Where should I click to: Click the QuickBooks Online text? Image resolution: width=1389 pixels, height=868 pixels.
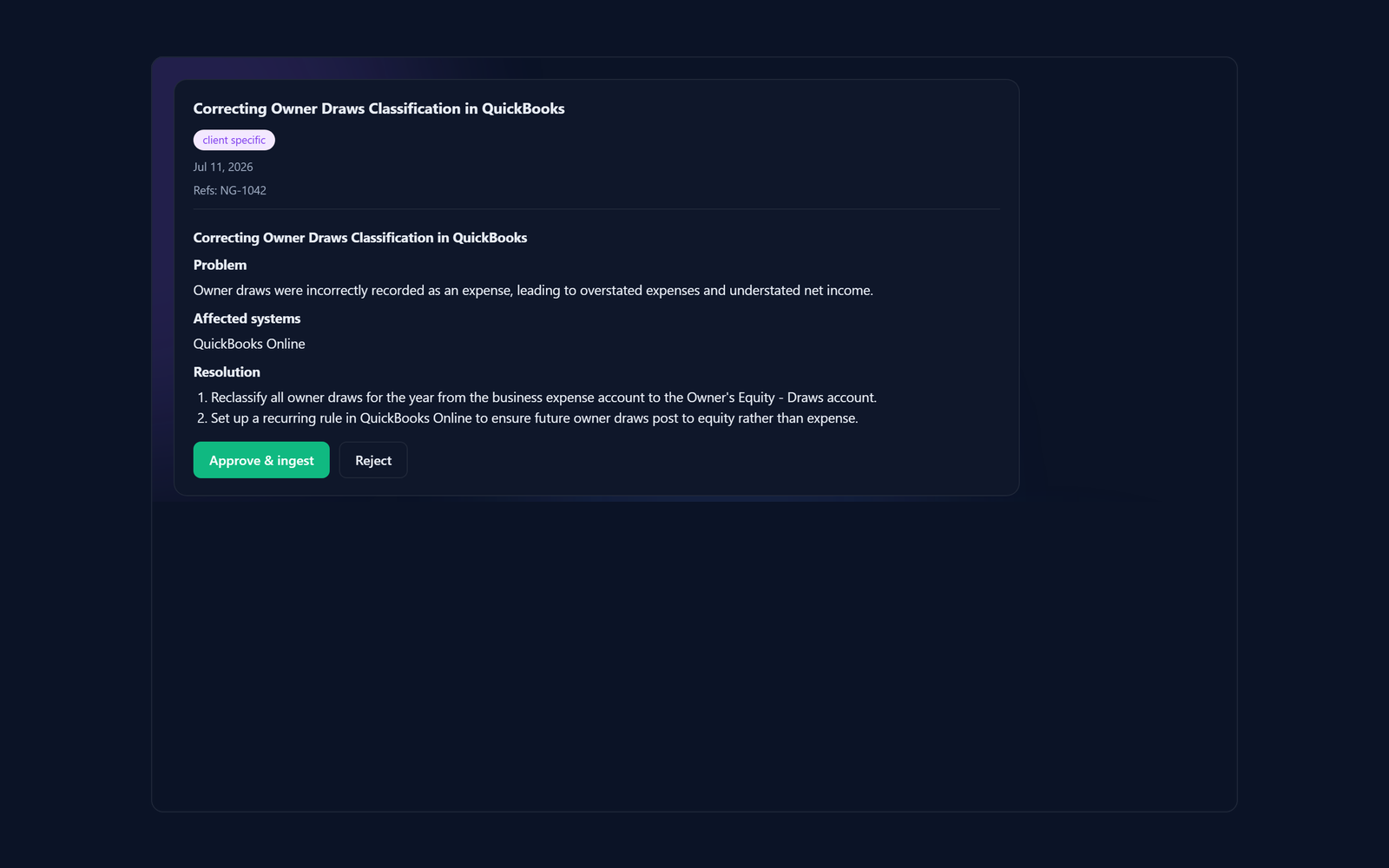(x=249, y=344)
